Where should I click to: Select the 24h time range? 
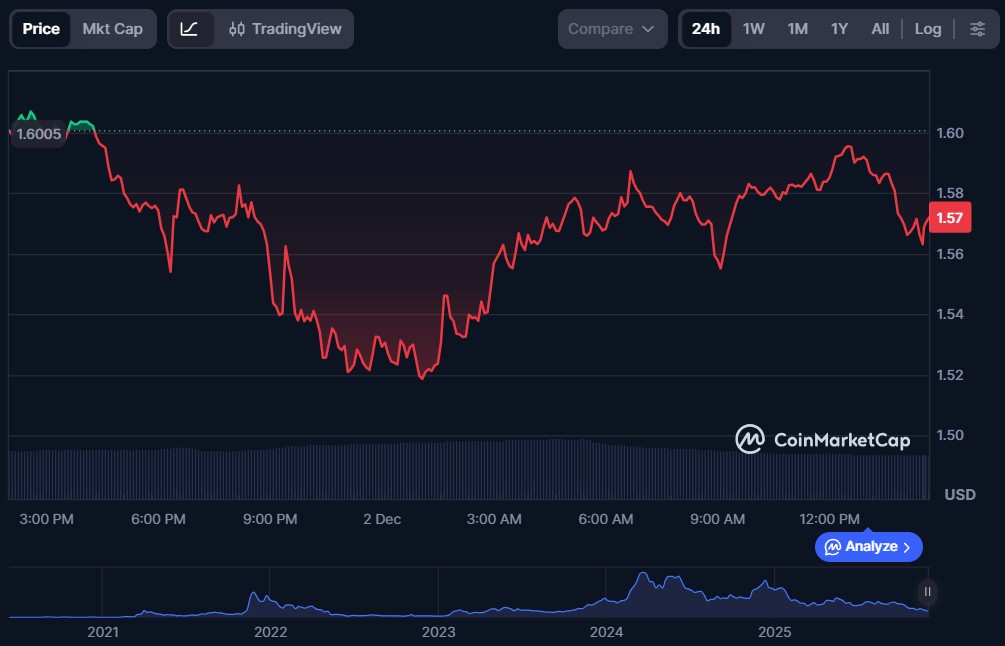click(x=705, y=29)
